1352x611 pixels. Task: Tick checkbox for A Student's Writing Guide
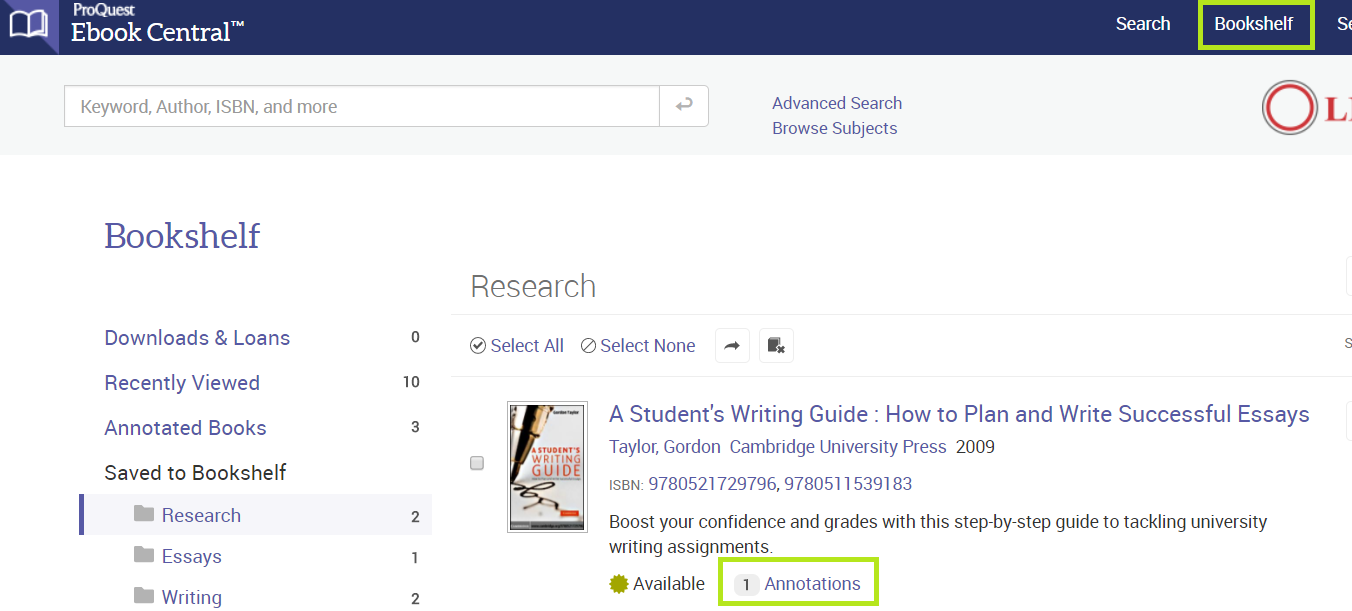click(477, 463)
